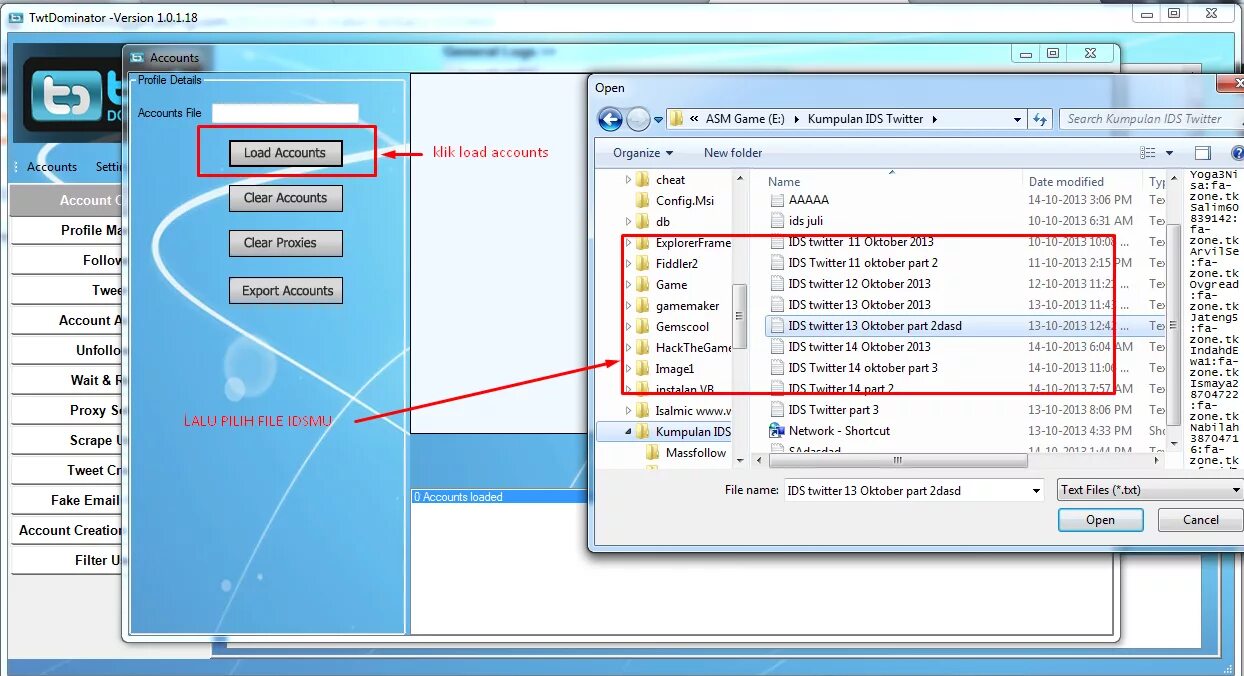Click the Change your view icon
The width and height of the screenshot is (1244, 676).
pyautogui.click(x=1148, y=153)
